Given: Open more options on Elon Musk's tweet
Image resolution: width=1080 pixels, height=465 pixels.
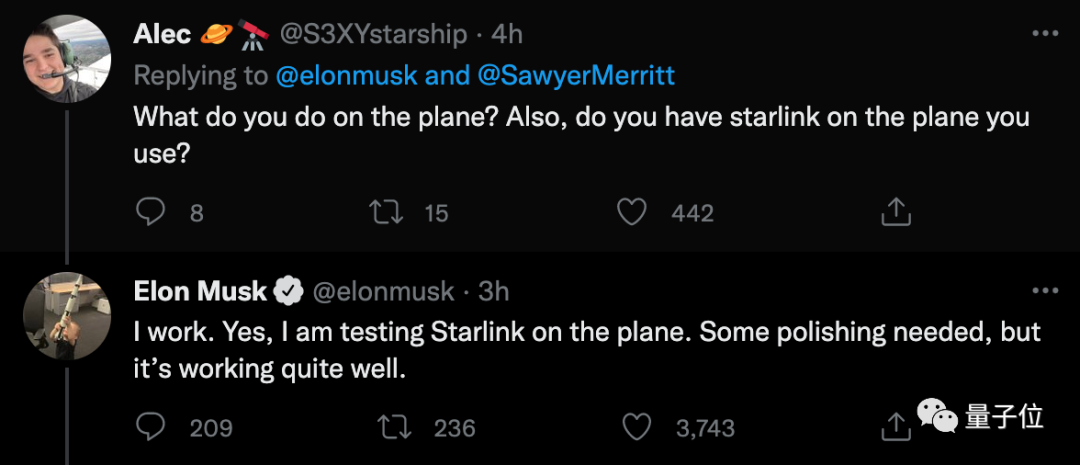Looking at the screenshot, I should [x=1044, y=291].
